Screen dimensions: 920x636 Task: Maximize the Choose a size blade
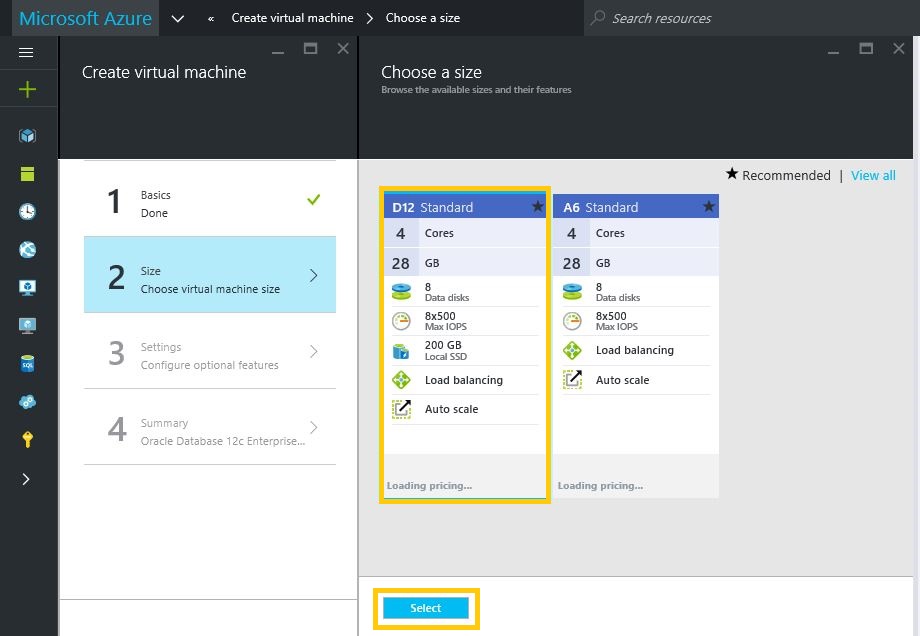pyautogui.click(x=866, y=49)
